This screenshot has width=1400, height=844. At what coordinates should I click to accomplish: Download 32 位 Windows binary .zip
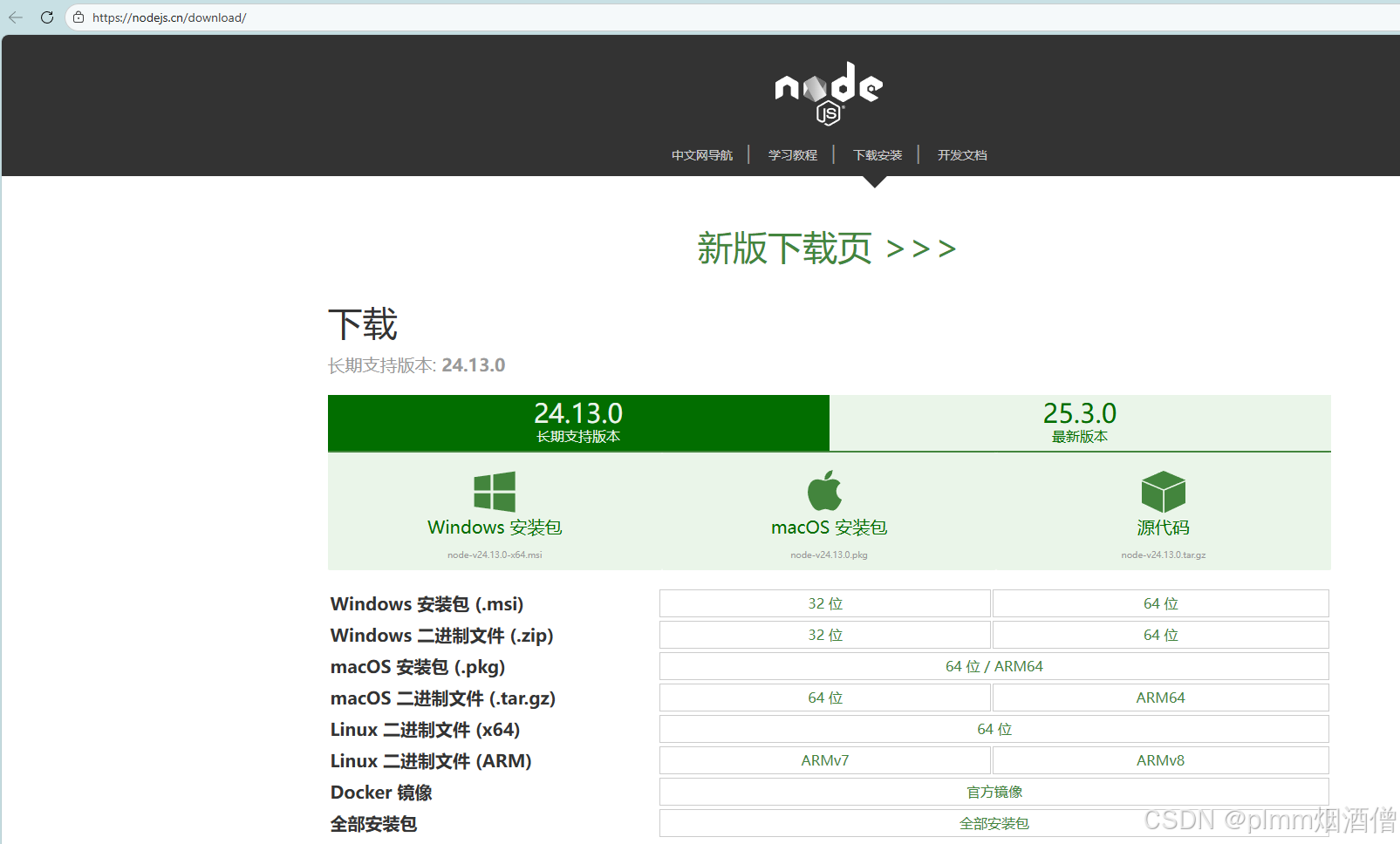click(x=825, y=635)
